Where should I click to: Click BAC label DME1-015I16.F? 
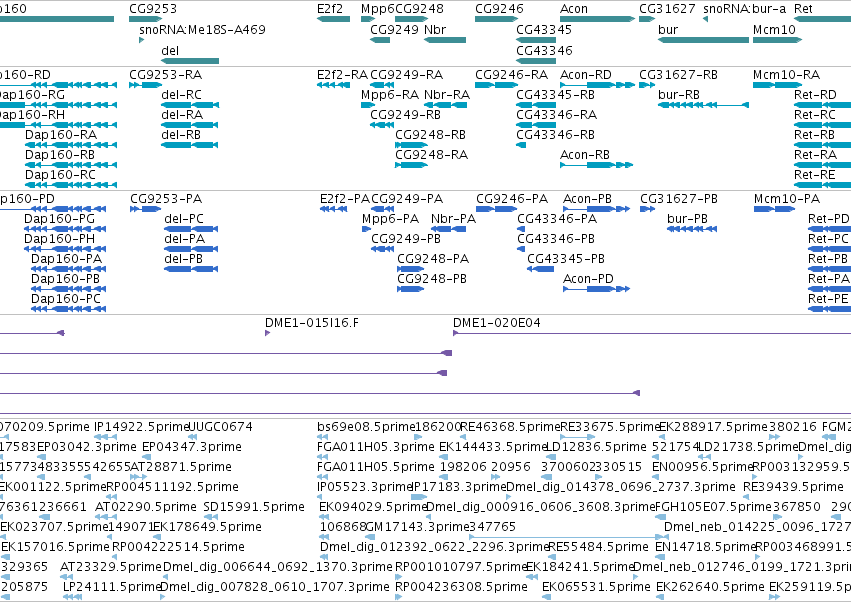pyautogui.click(x=312, y=323)
